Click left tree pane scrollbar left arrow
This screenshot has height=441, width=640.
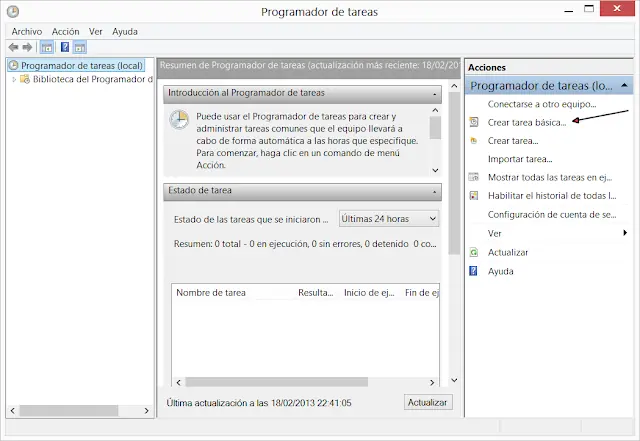(x=13, y=410)
